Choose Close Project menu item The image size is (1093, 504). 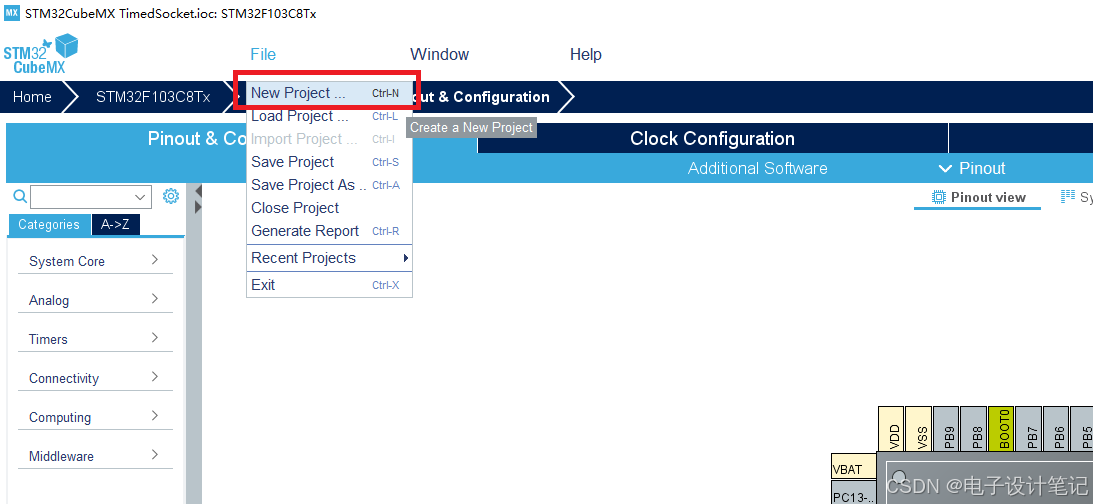tap(329, 208)
